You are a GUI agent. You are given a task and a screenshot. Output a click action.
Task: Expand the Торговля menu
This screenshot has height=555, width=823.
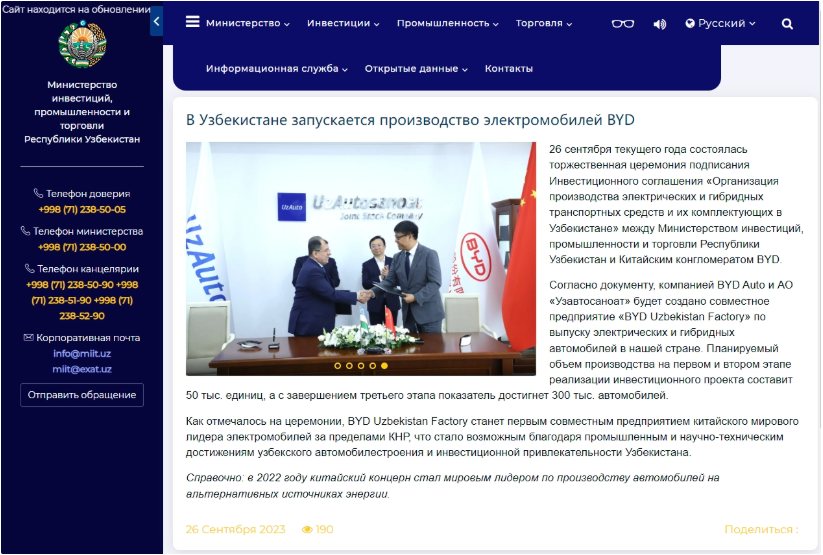pos(543,23)
